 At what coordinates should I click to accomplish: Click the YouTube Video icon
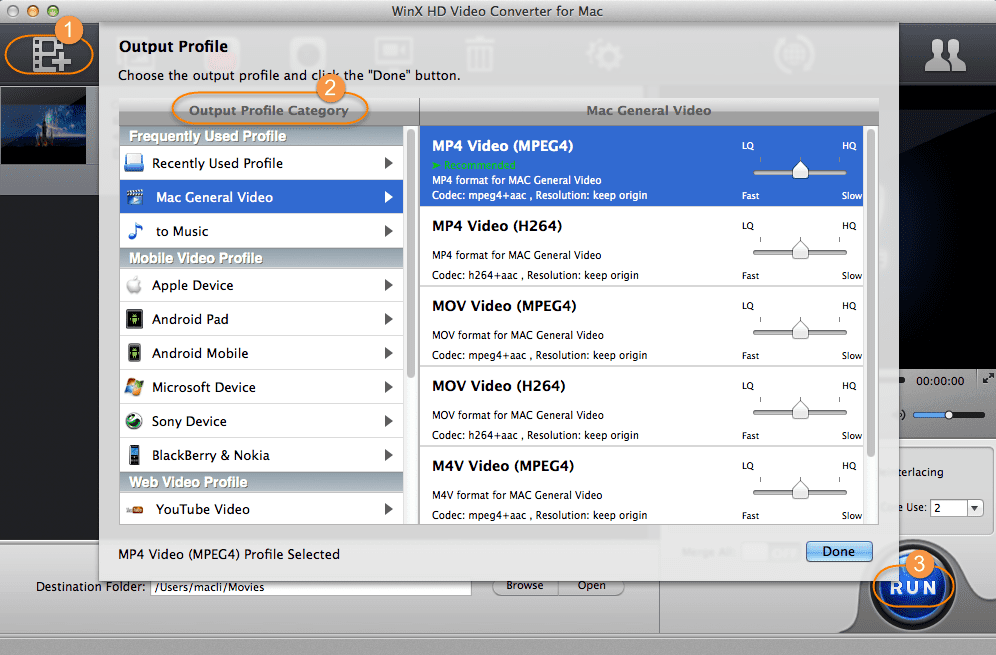pyautogui.click(x=134, y=509)
